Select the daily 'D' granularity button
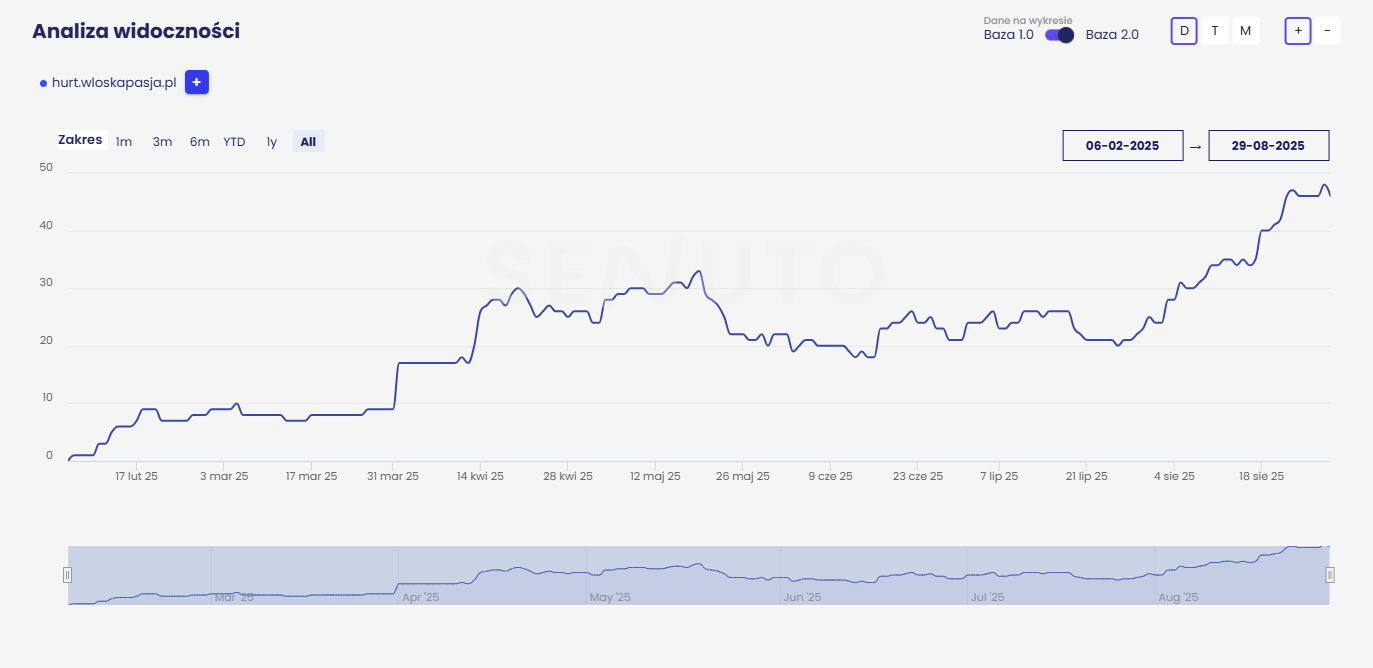Viewport: 1373px width, 668px height. coord(1184,31)
